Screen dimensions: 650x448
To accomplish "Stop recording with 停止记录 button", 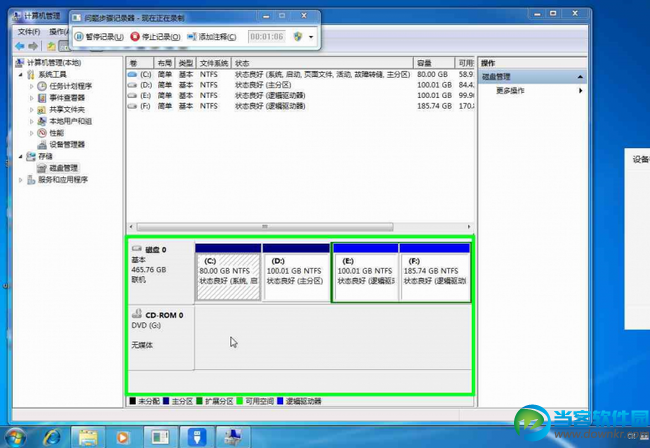I will pos(155,37).
